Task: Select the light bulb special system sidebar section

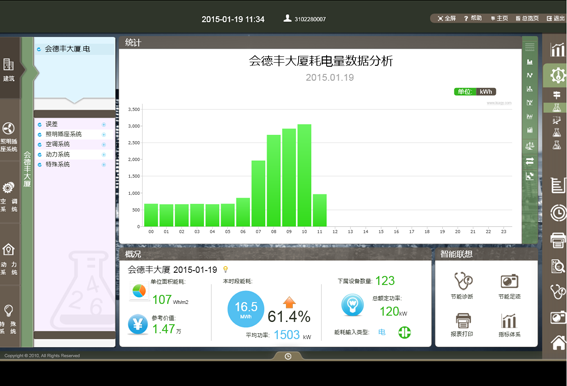Action: (9, 318)
